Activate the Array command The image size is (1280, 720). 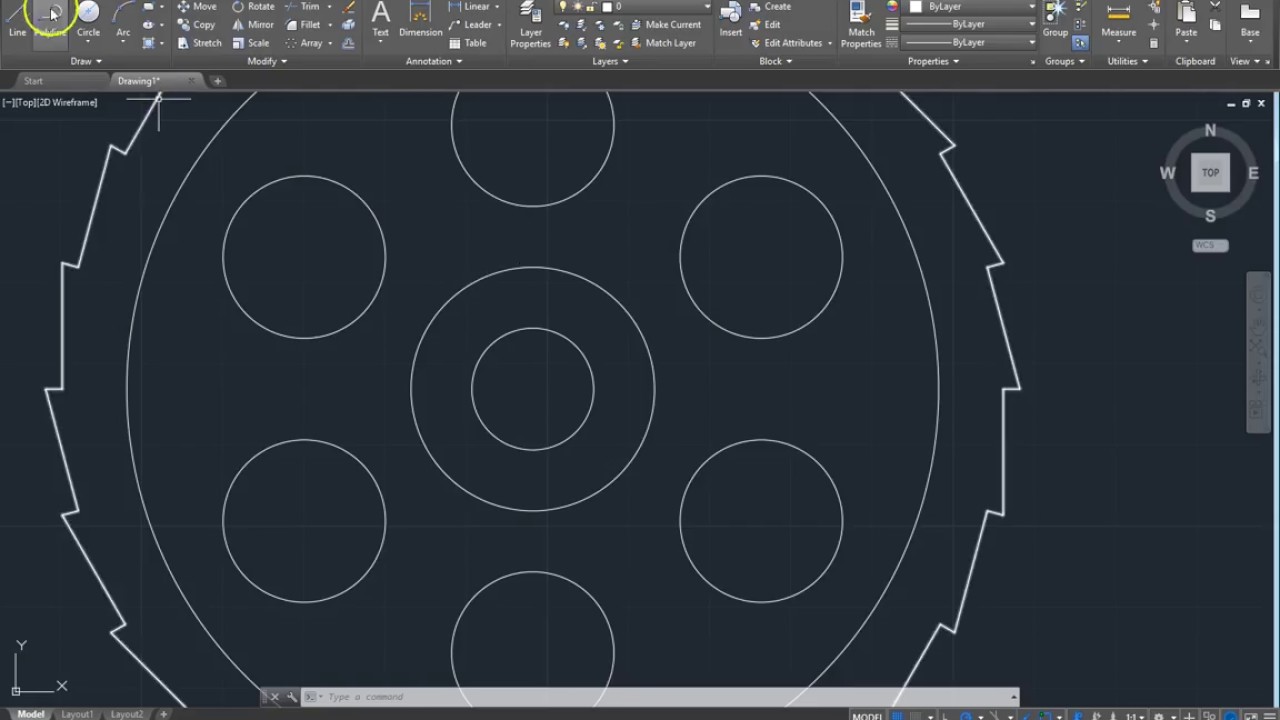pyautogui.click(x=304, y=43)
